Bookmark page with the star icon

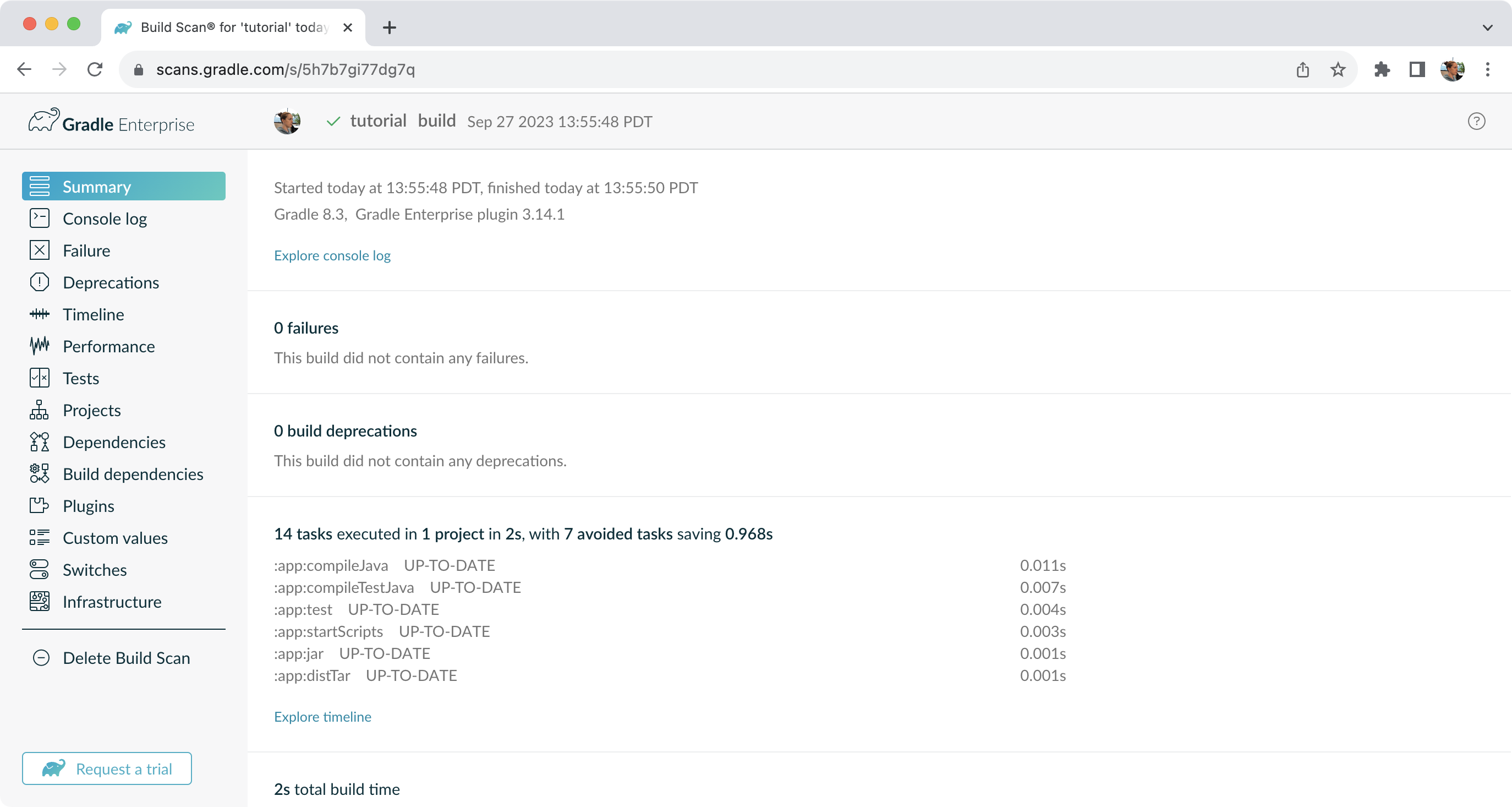click(x=1337, y=69)
